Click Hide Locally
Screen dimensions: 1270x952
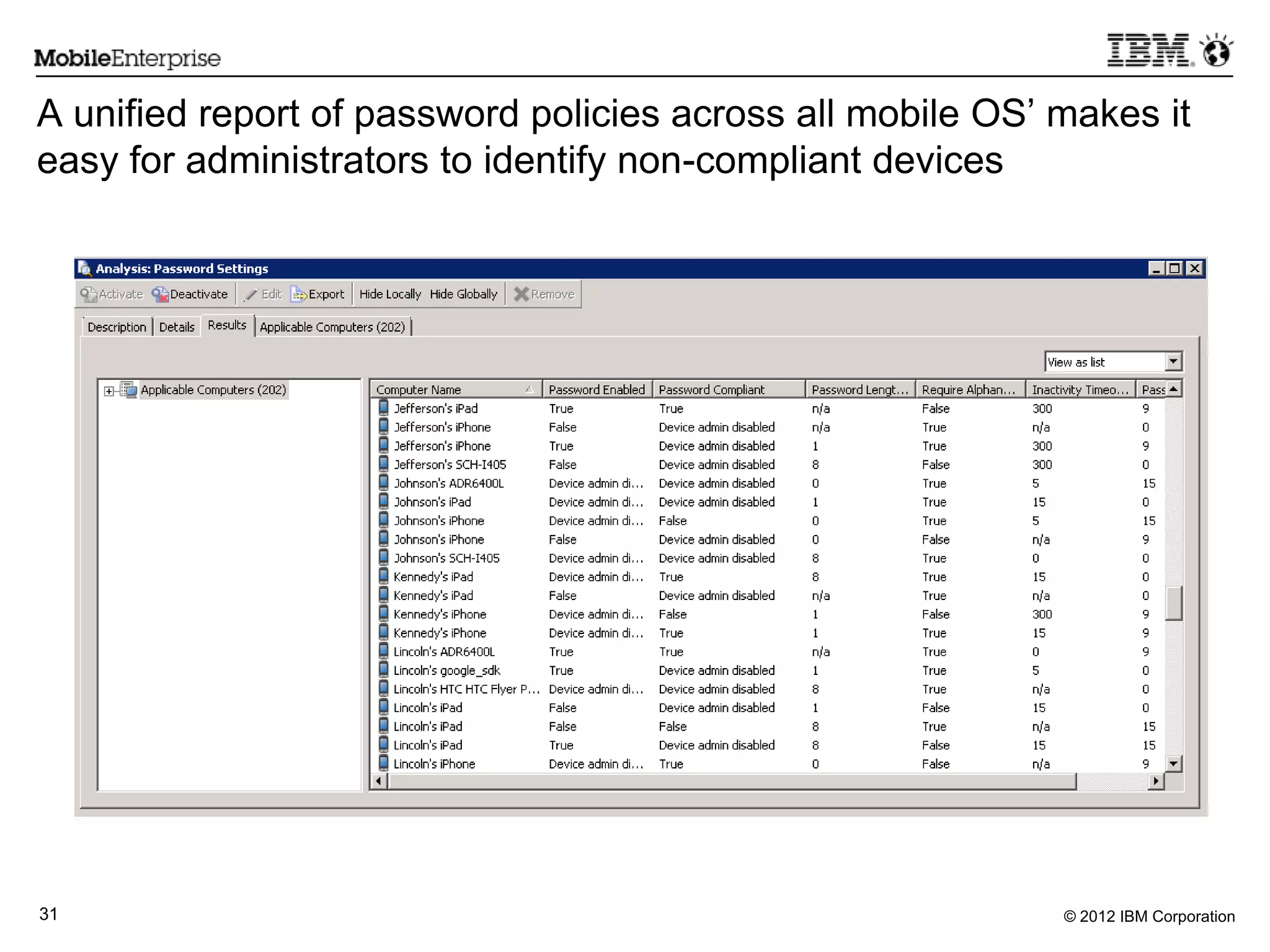pos(390,294)
